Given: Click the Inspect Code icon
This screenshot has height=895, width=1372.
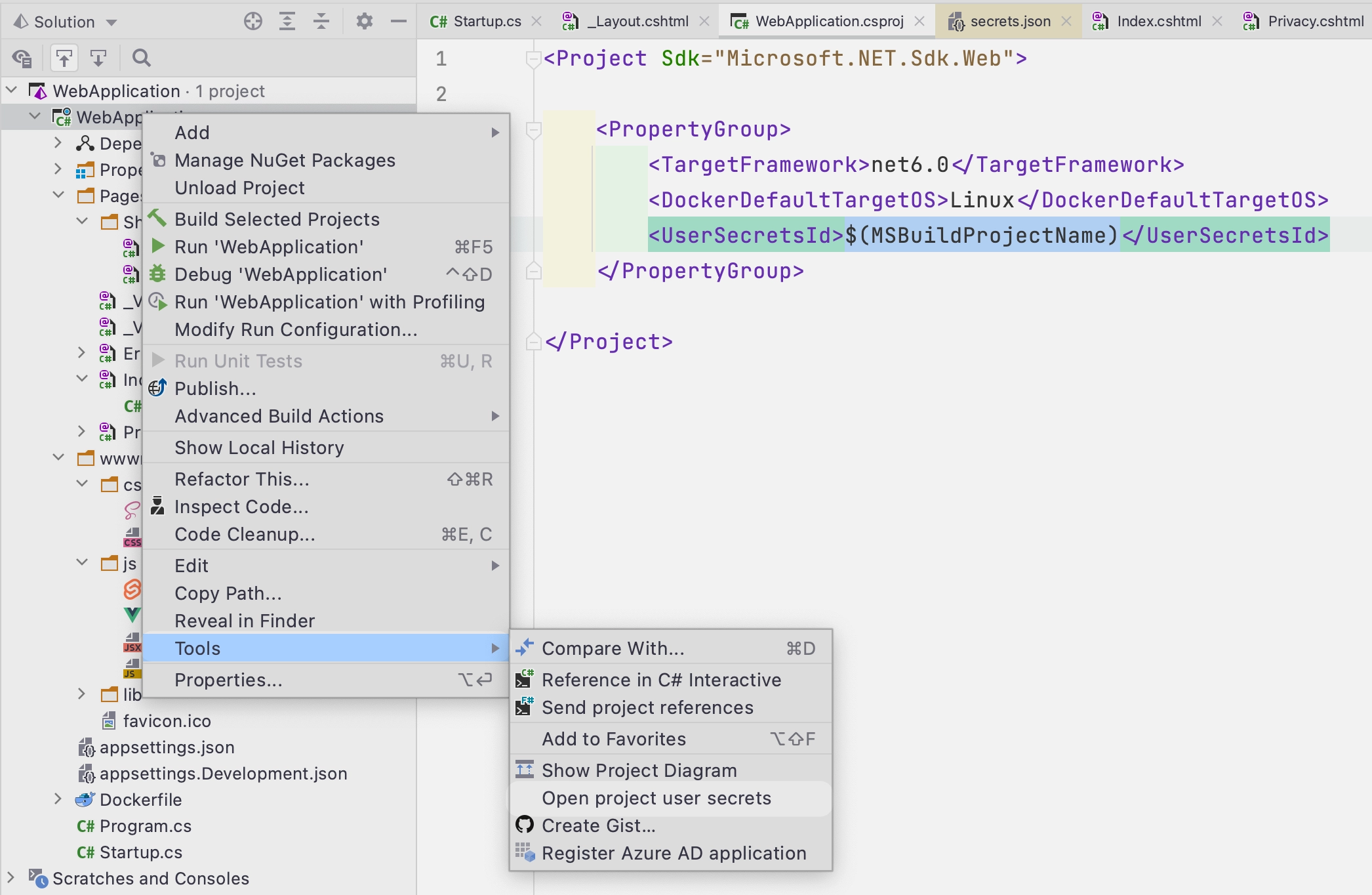Looking at the screenshot, I should point(157,505).
